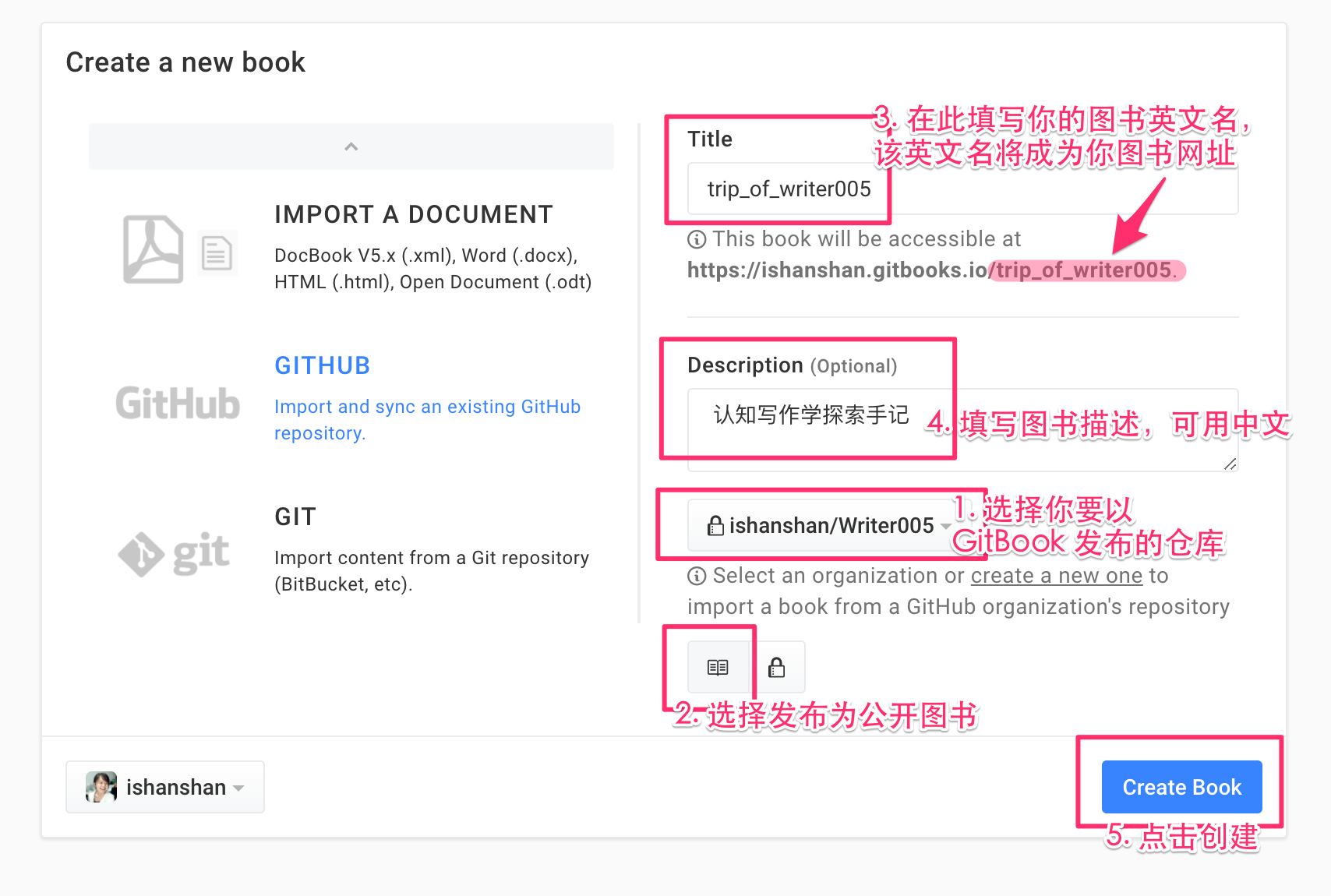Click the PDF document import icon
Image resolution: width=1331 pixels, height=896 pixels.
154,249
